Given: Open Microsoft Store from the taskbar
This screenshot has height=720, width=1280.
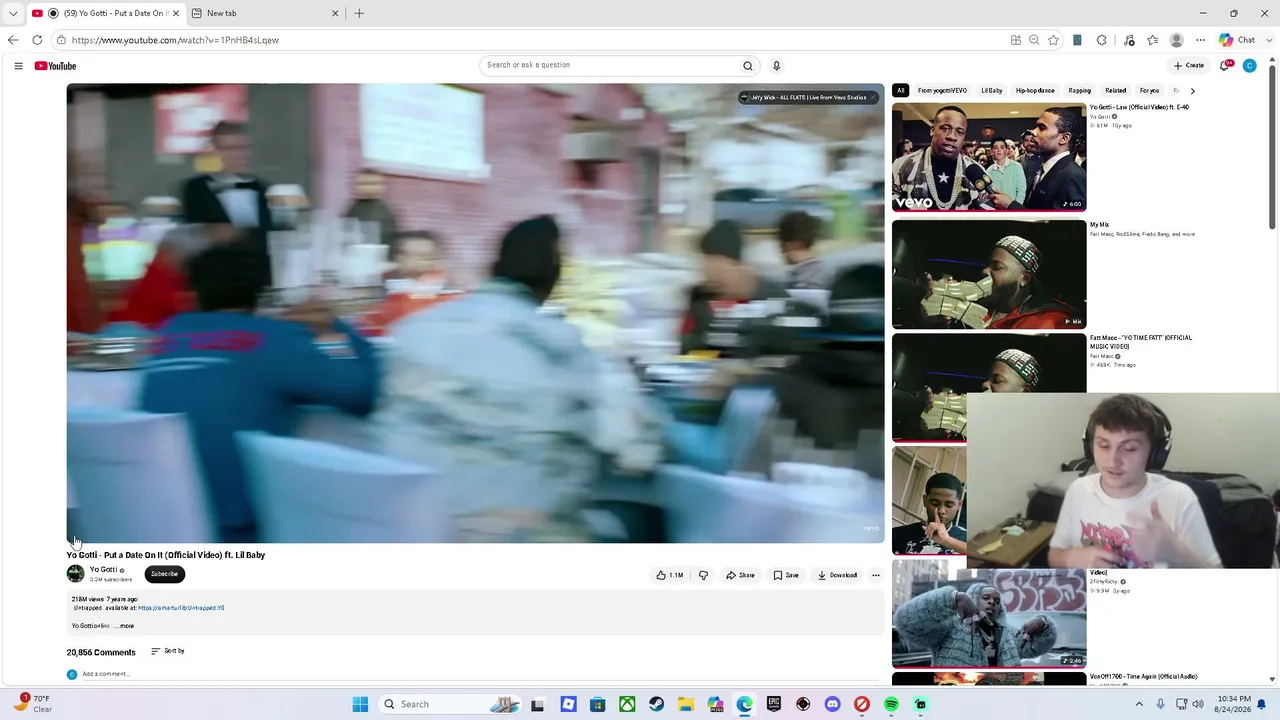Looking at the screenshot, I should (597, 704).
